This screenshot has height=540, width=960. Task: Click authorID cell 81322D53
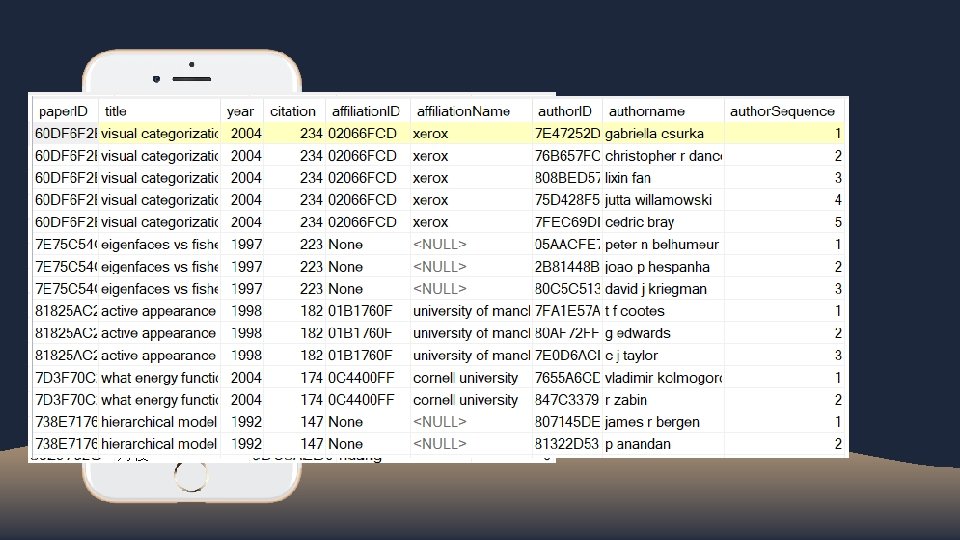568,444
